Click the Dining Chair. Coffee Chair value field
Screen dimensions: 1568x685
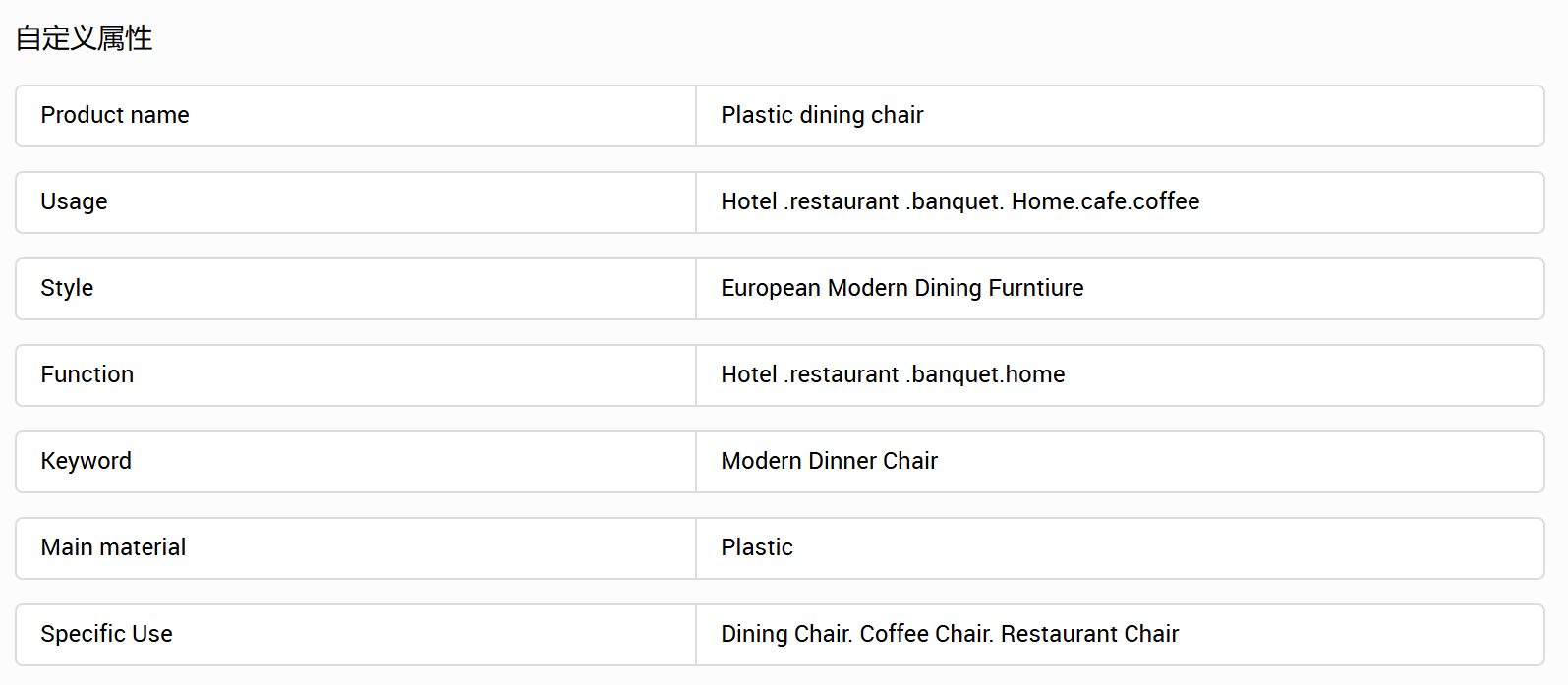[x=1120, y=635]
